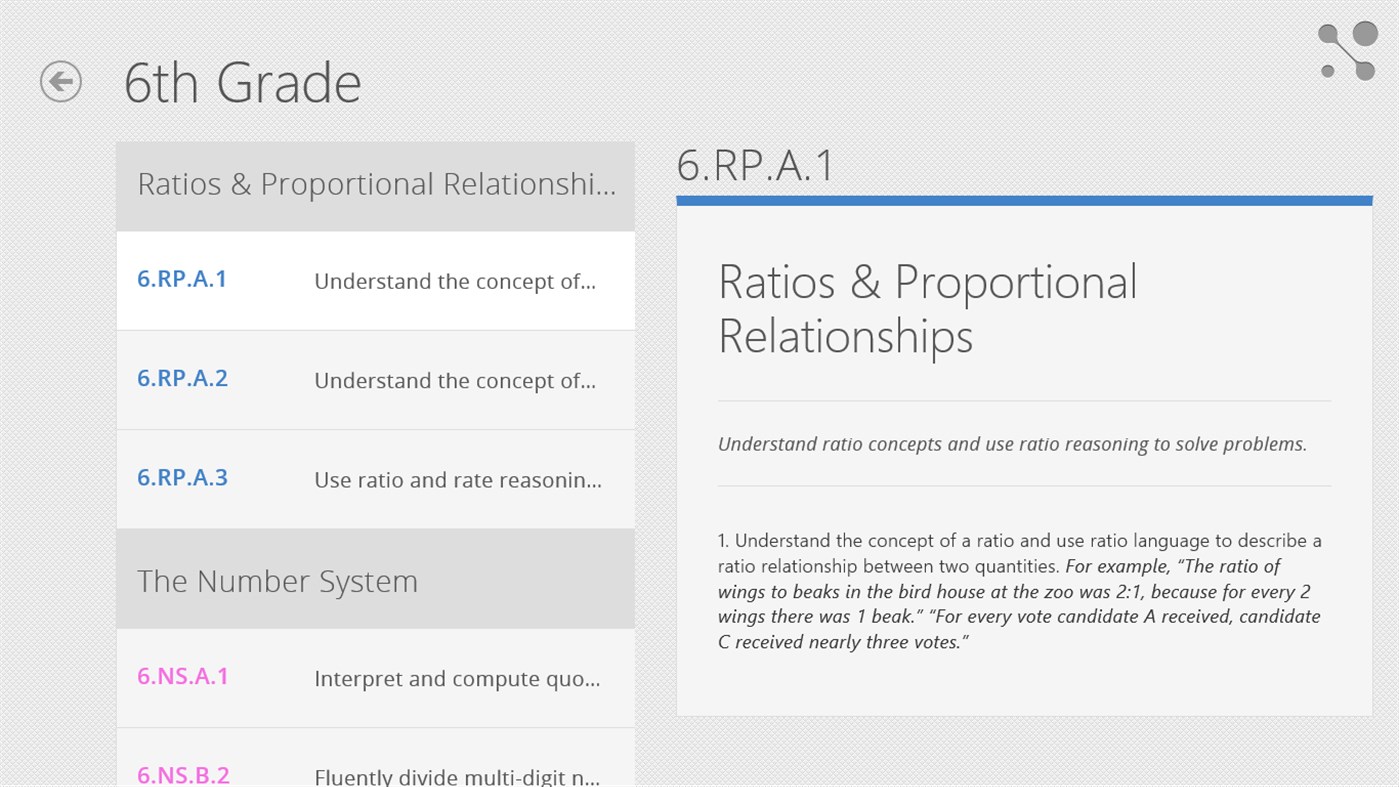Collapse The Number System section header

pos(375,580)
